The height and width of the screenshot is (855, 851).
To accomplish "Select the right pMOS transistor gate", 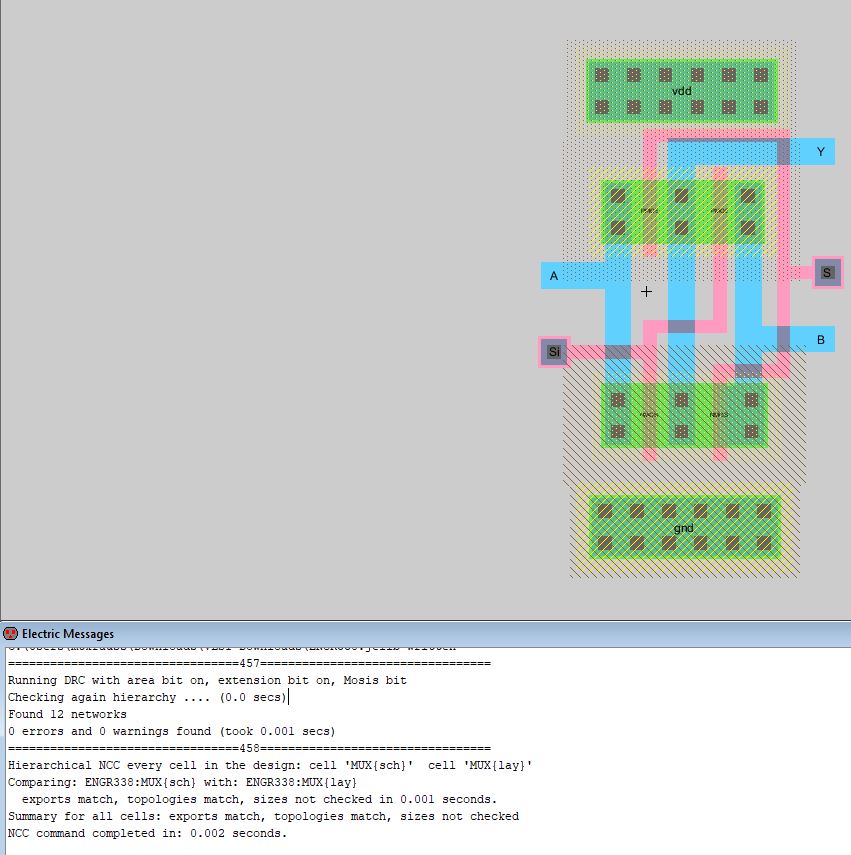I will 720,213.
